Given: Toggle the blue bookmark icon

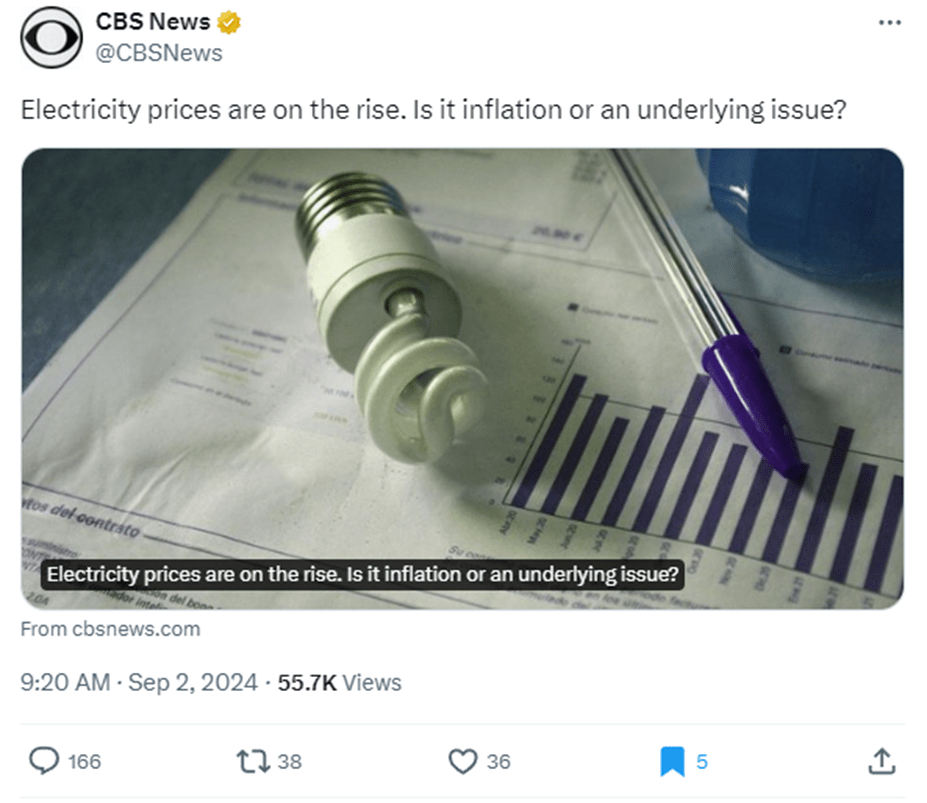Looking at the screenshot, I should point(672,762).
